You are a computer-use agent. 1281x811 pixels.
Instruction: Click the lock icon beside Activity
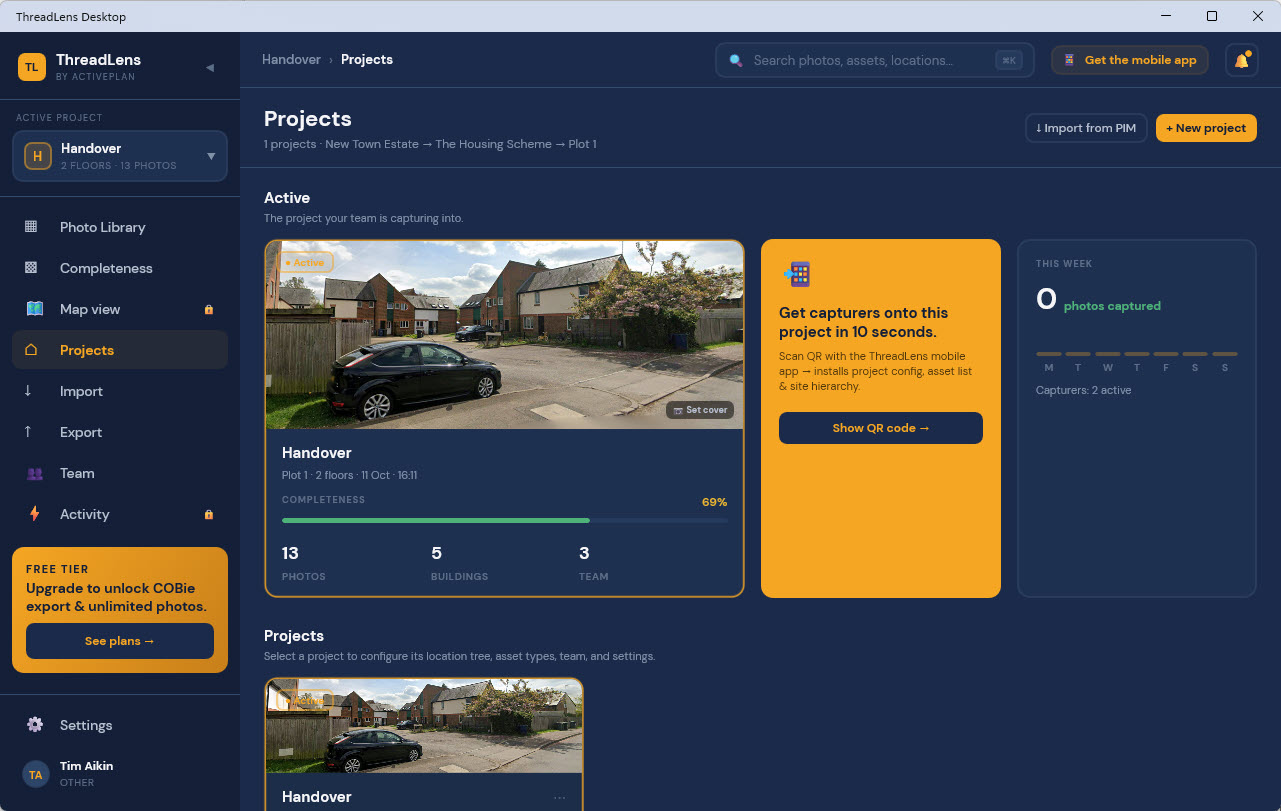[209, 514]
